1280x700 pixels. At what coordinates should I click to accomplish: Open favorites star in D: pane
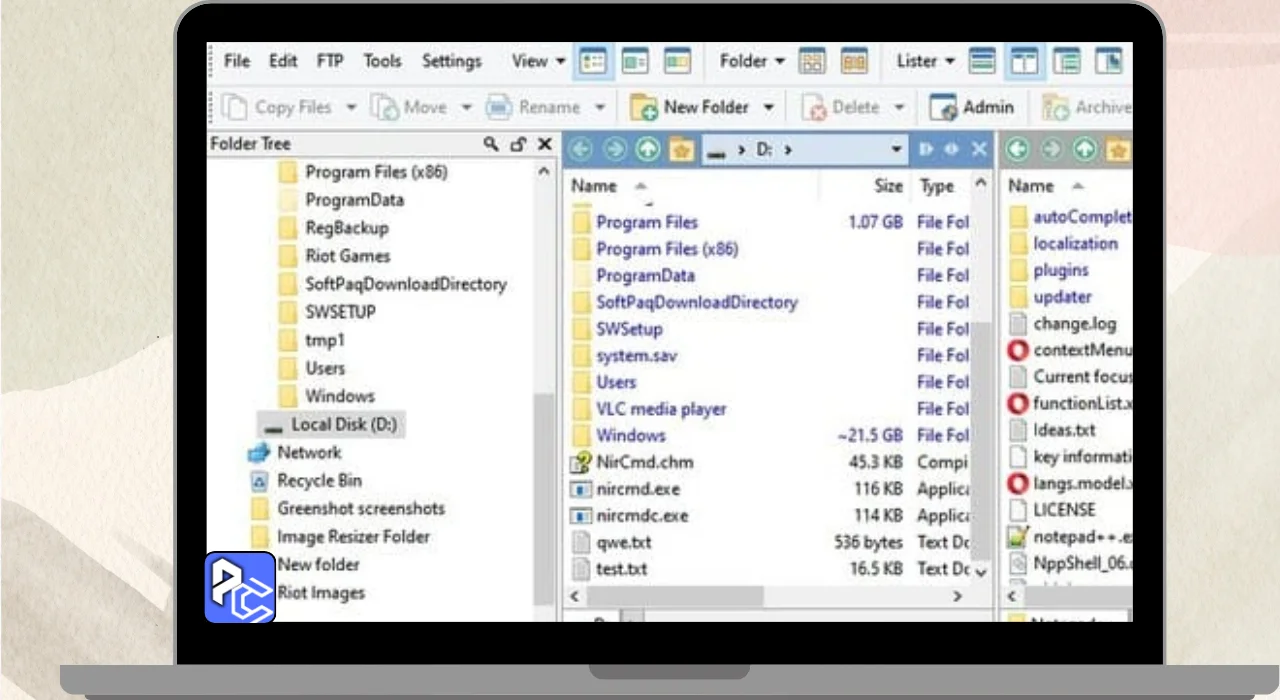(x=682, y=150)
